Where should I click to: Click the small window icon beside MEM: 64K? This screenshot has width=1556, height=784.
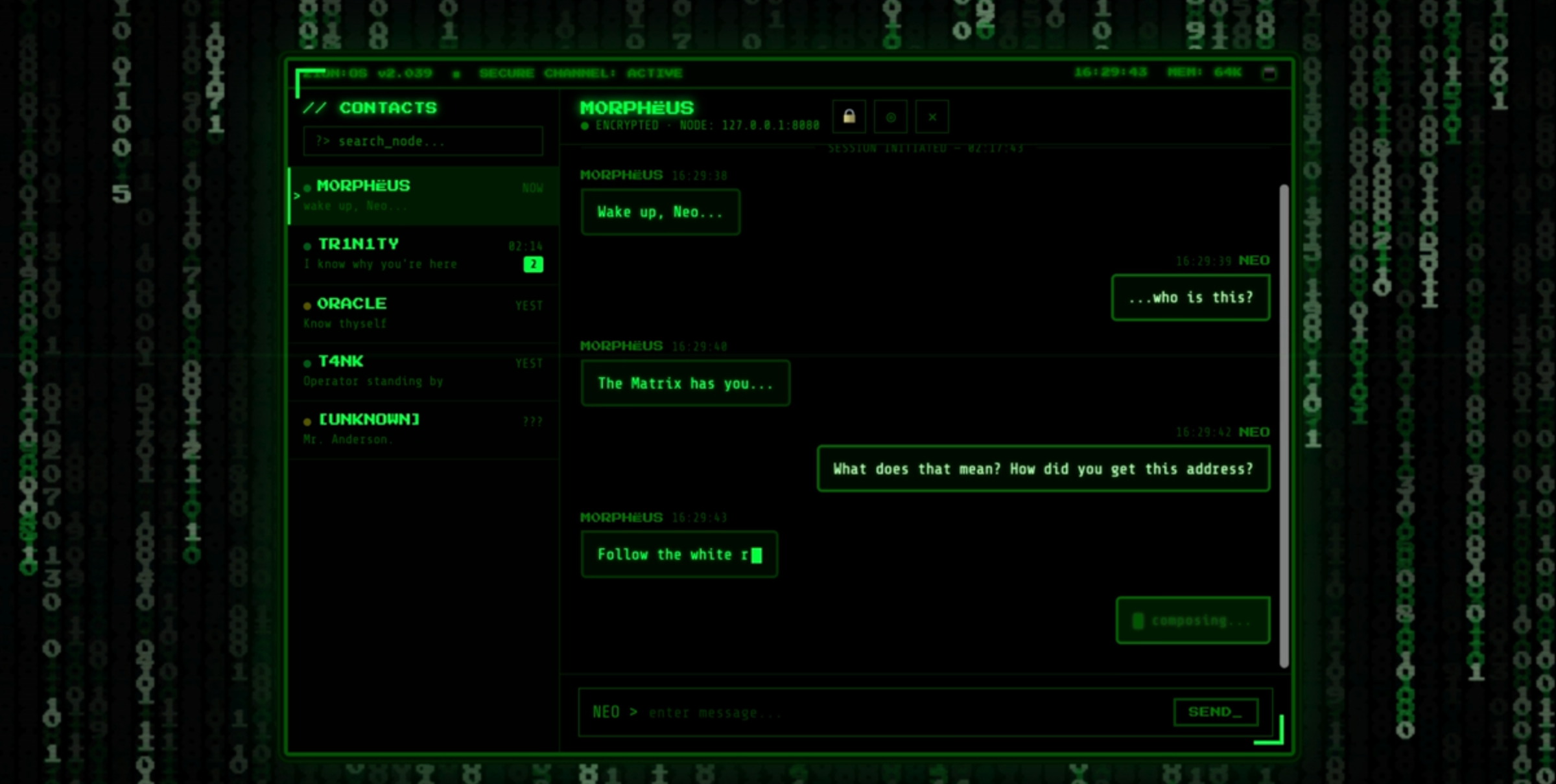tap(1269, 73)
